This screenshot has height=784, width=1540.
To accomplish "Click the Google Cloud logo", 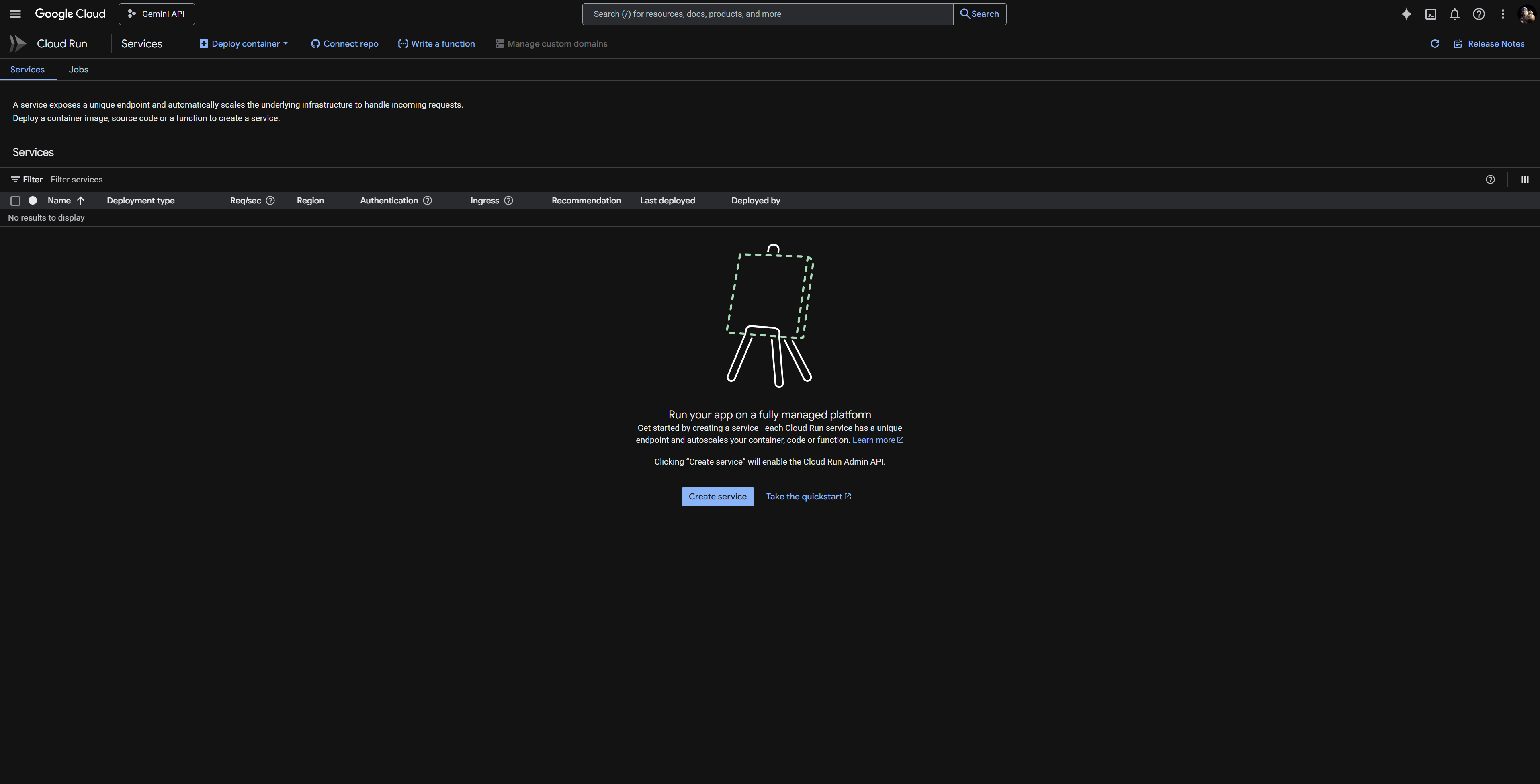I will coord(70,14).
